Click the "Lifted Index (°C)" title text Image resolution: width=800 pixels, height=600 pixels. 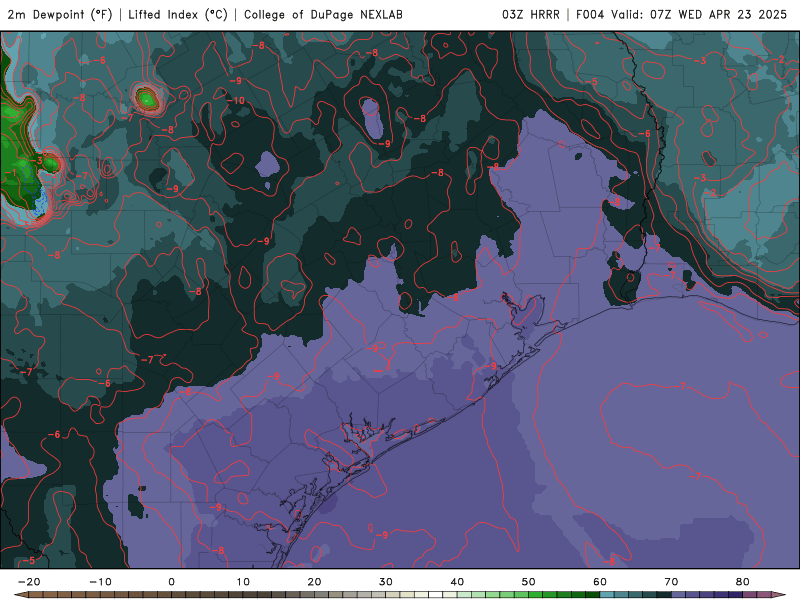click(x=178, y=15)
